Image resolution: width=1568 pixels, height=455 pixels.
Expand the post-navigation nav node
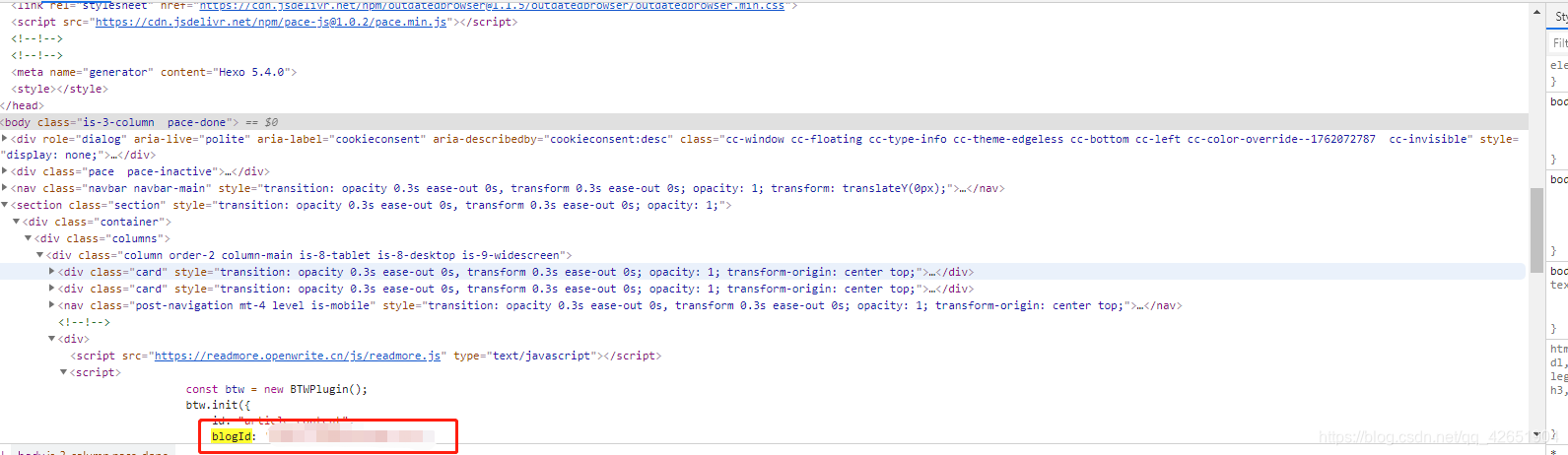coord(52,305)
